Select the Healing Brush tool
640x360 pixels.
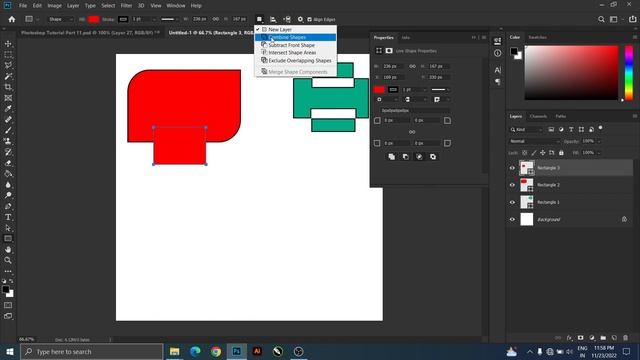coord(8,120)
